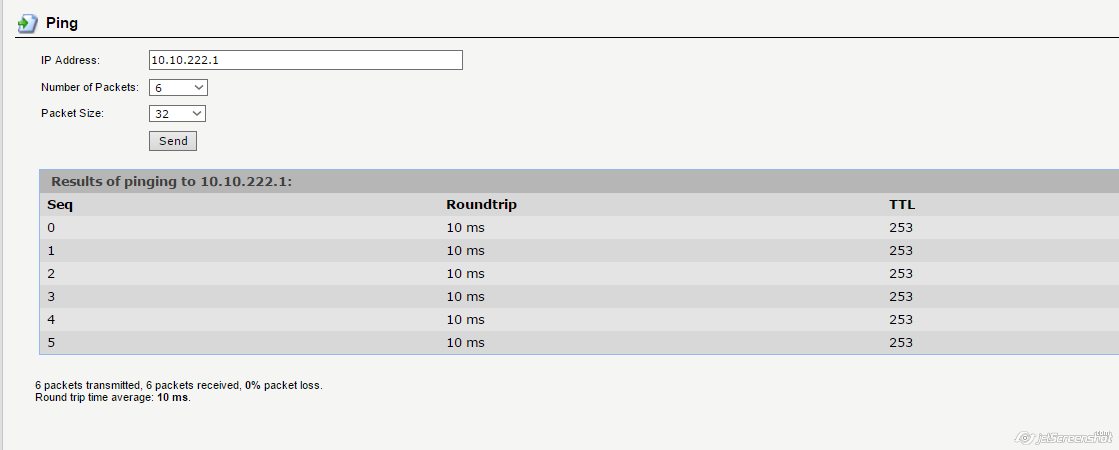Screen dimensions: 1119x450
Task: Select the Seq 0 cell in results
Action: point(52,228)
